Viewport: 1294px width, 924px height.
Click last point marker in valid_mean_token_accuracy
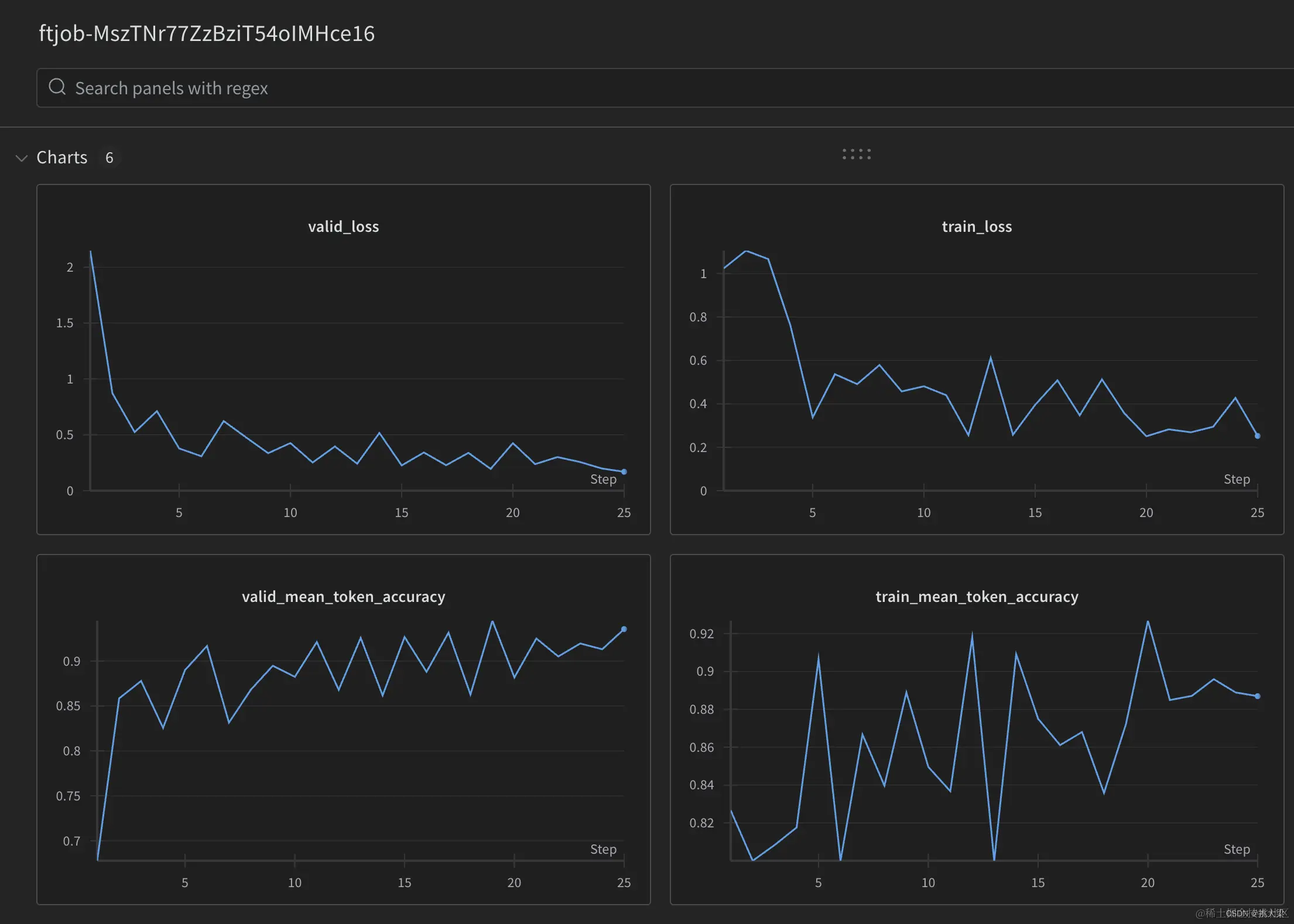[x=624, y=629]
